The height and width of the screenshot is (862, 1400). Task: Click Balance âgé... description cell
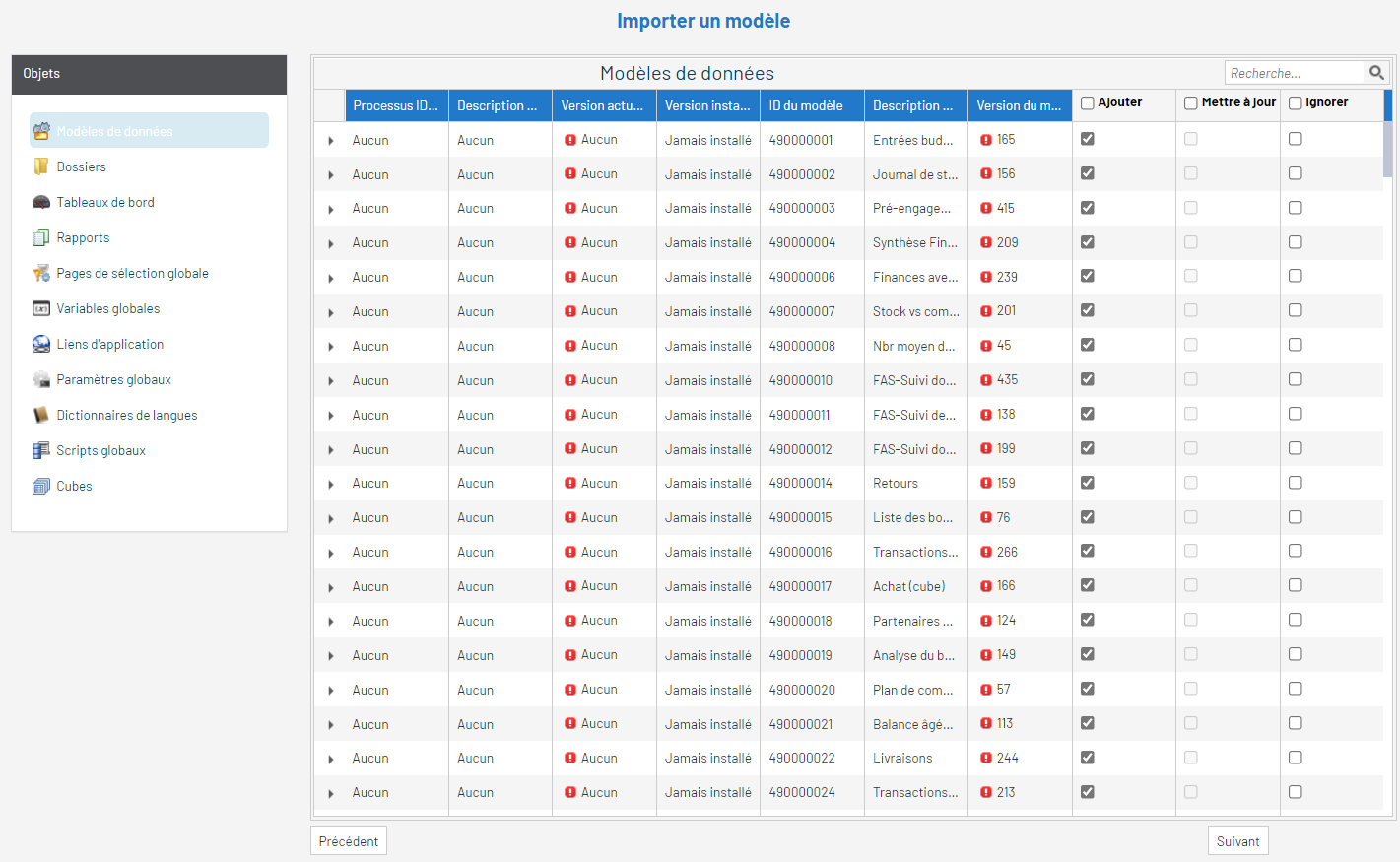[x=916, y=724]
